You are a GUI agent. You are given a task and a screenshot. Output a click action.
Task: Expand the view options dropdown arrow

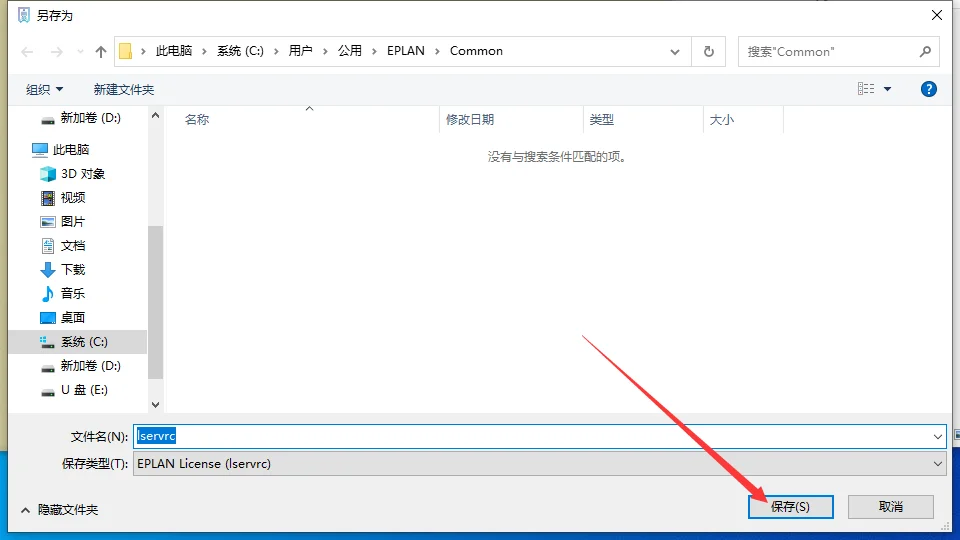point(887,90)
